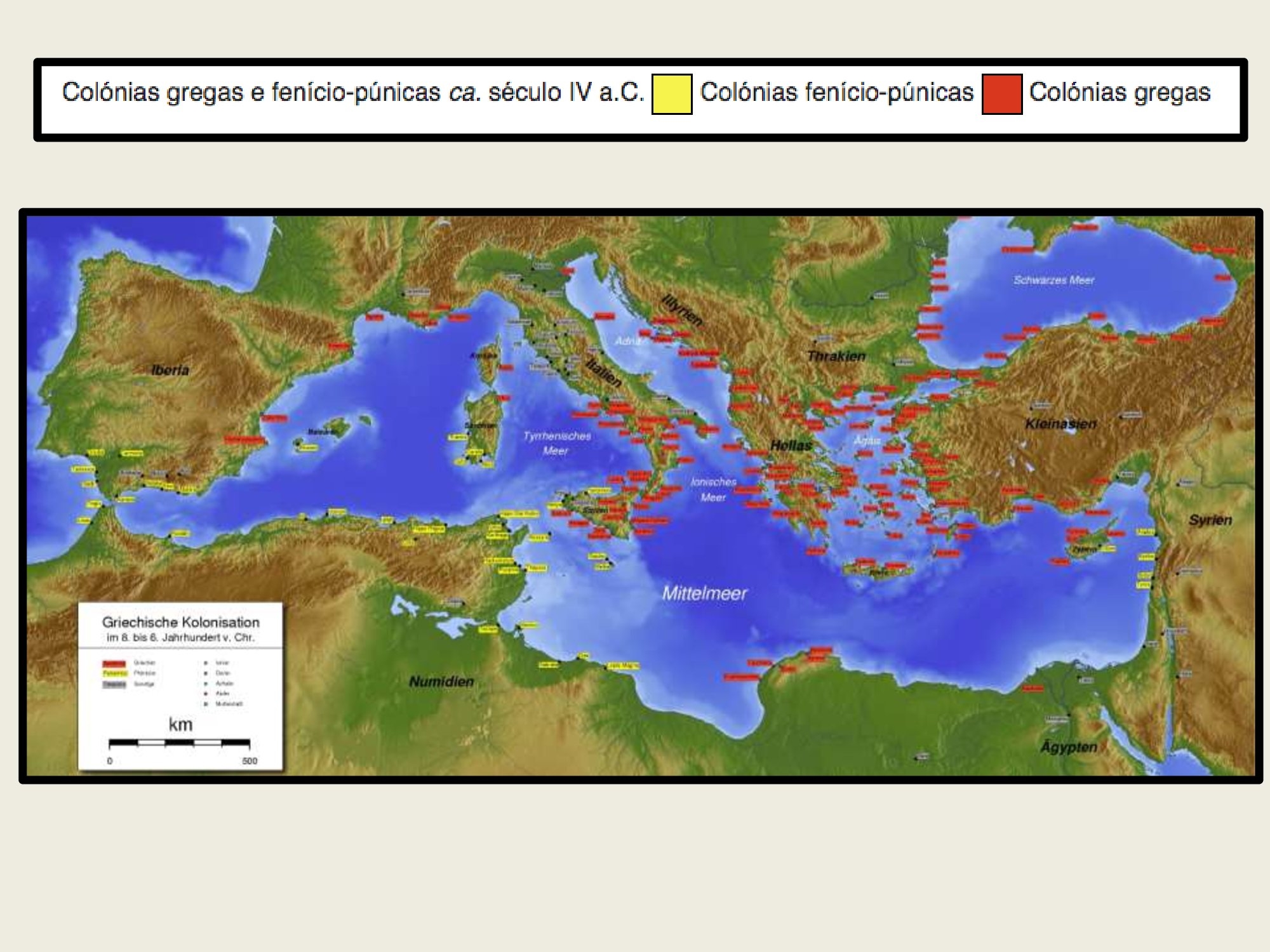Click the yellow Colónias fenício-púnicas legend square

pyautogui.click(x=672, y=94)
